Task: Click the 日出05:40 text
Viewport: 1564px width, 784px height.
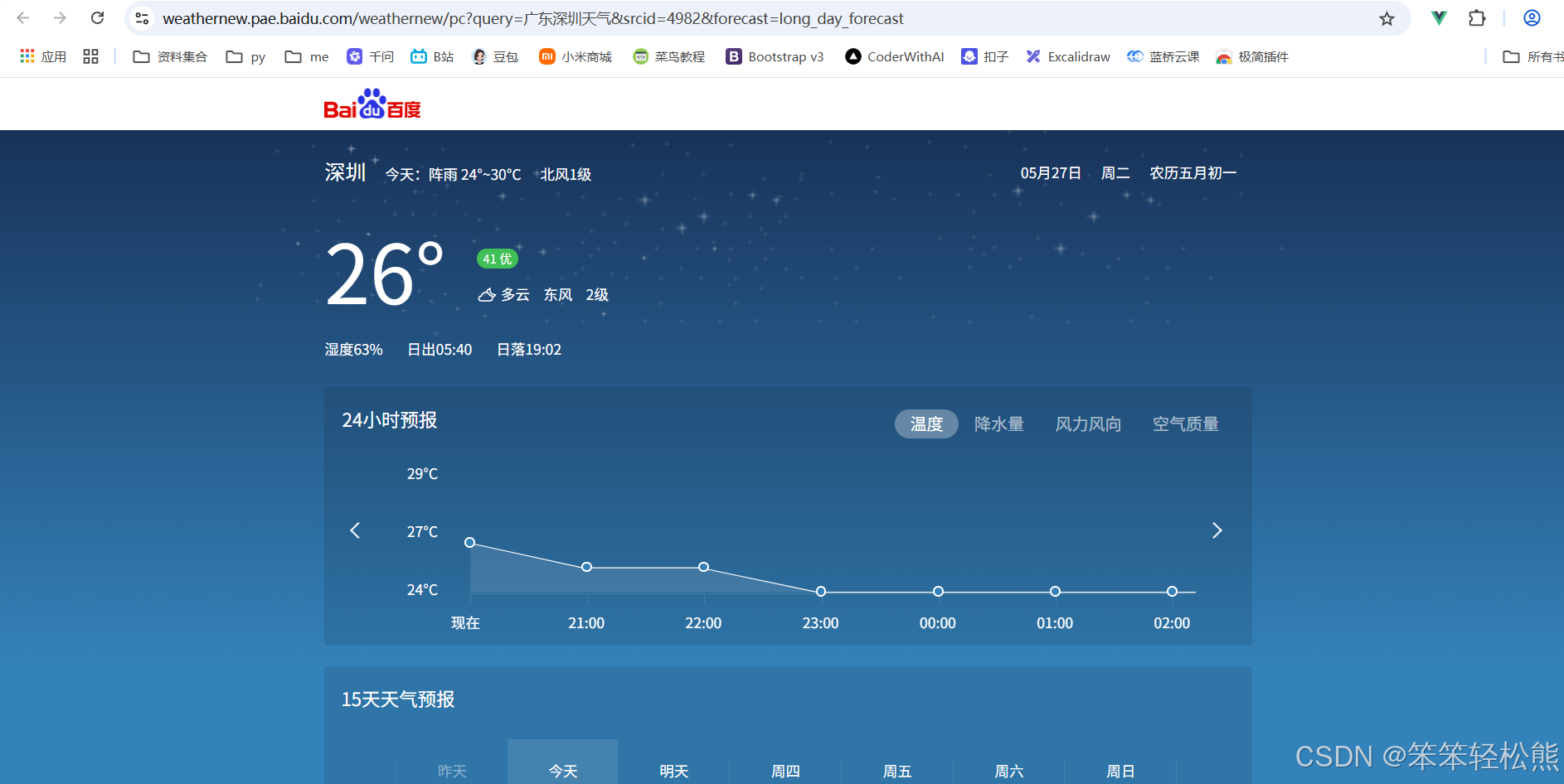Action: 440,350
